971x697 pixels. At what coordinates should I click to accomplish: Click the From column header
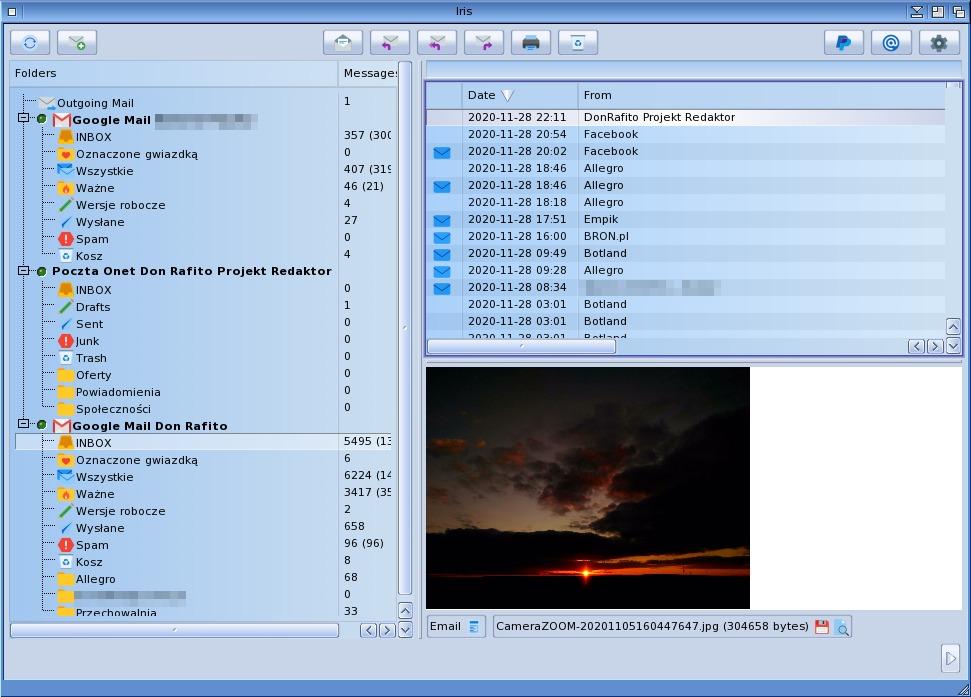click(x=762, y=95)
